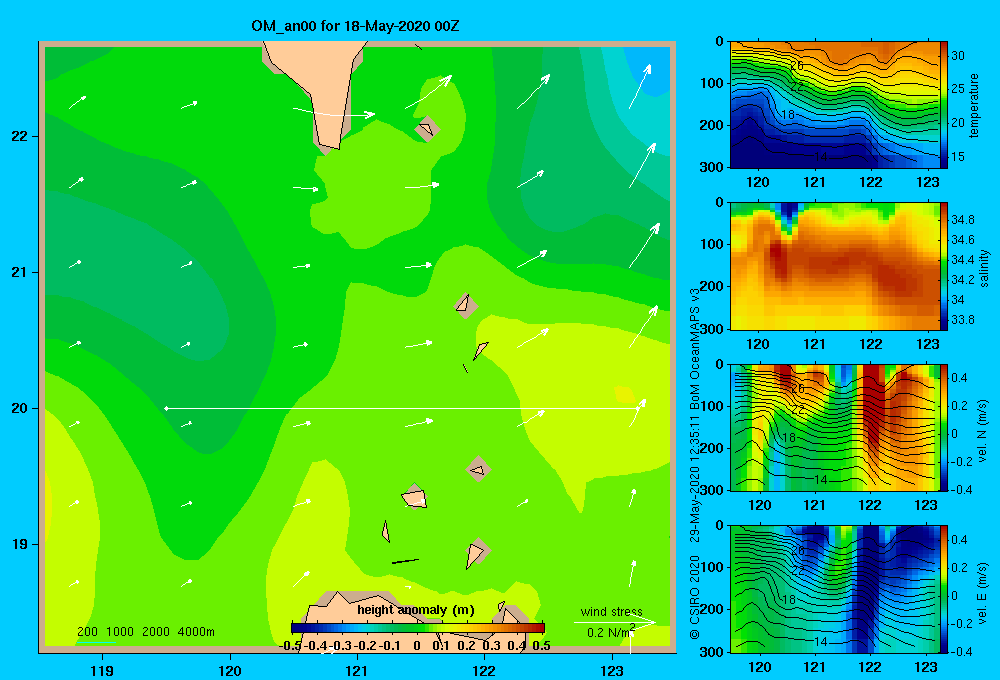The height and width of the screenshot is (680, 1000).
Task: Click the small island near 22N east of Taiwan
Action: click(x=427, y=129)
